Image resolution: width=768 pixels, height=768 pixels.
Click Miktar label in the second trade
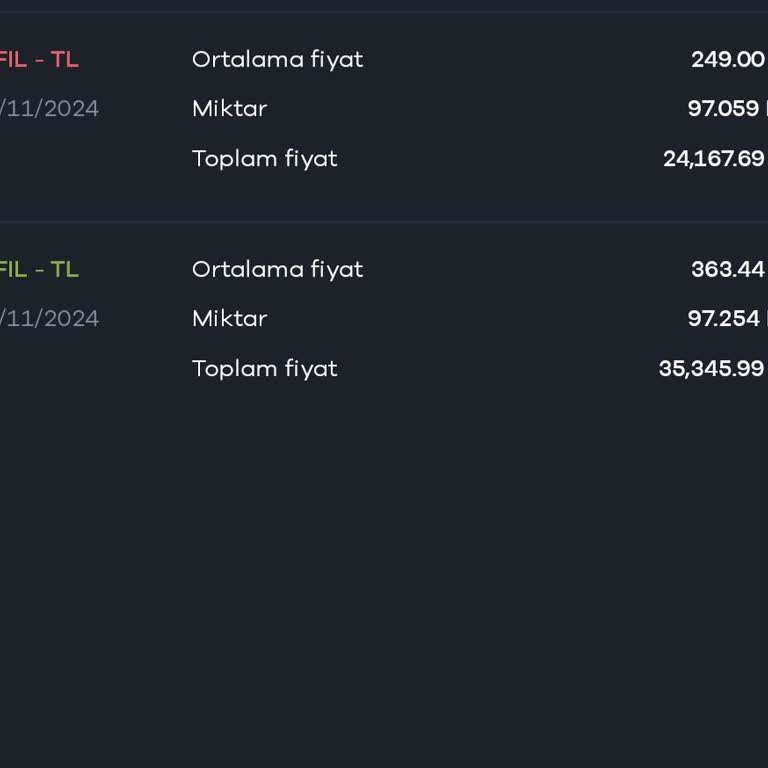[x=229, y=319]
